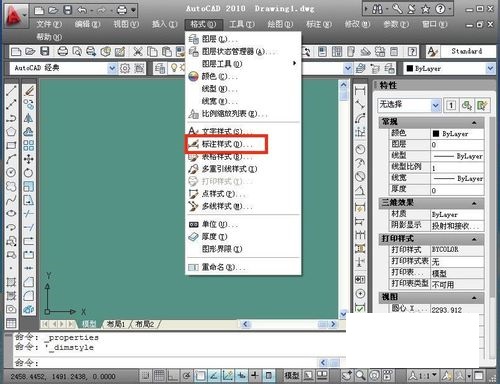
Task: Open the annotation scale 1:1 dropdown
Action: tap(434, 375)
